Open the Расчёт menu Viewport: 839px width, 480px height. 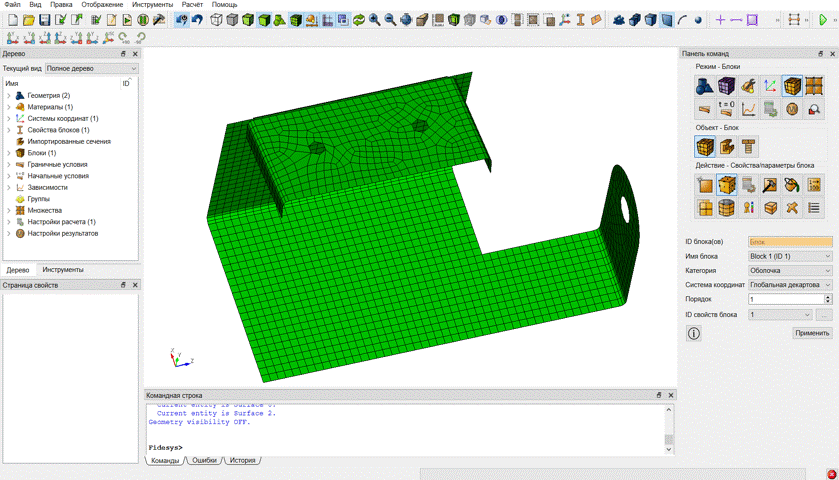click(x=192, y=4)
